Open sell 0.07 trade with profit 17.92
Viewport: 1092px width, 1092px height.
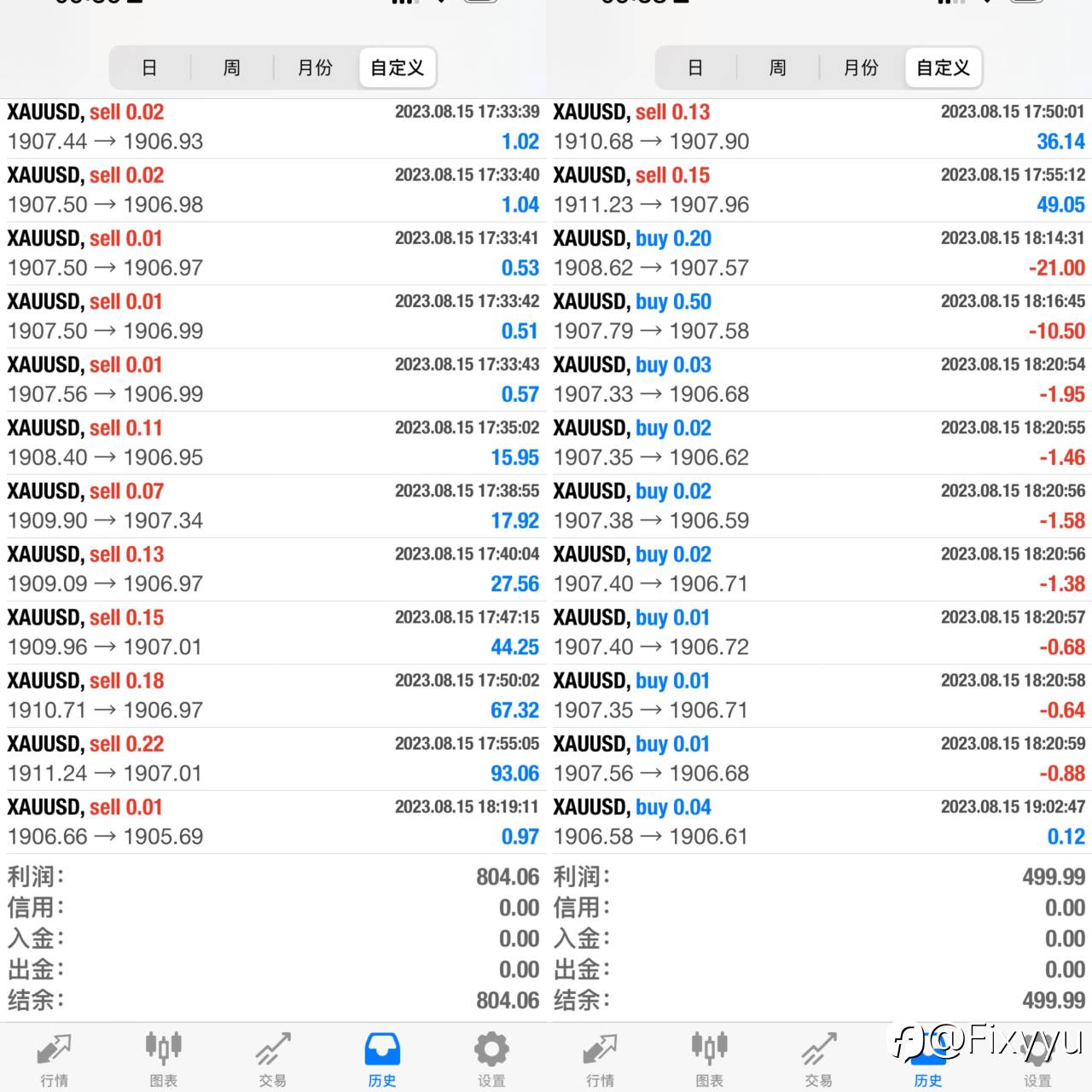click(x=273, y=506)
